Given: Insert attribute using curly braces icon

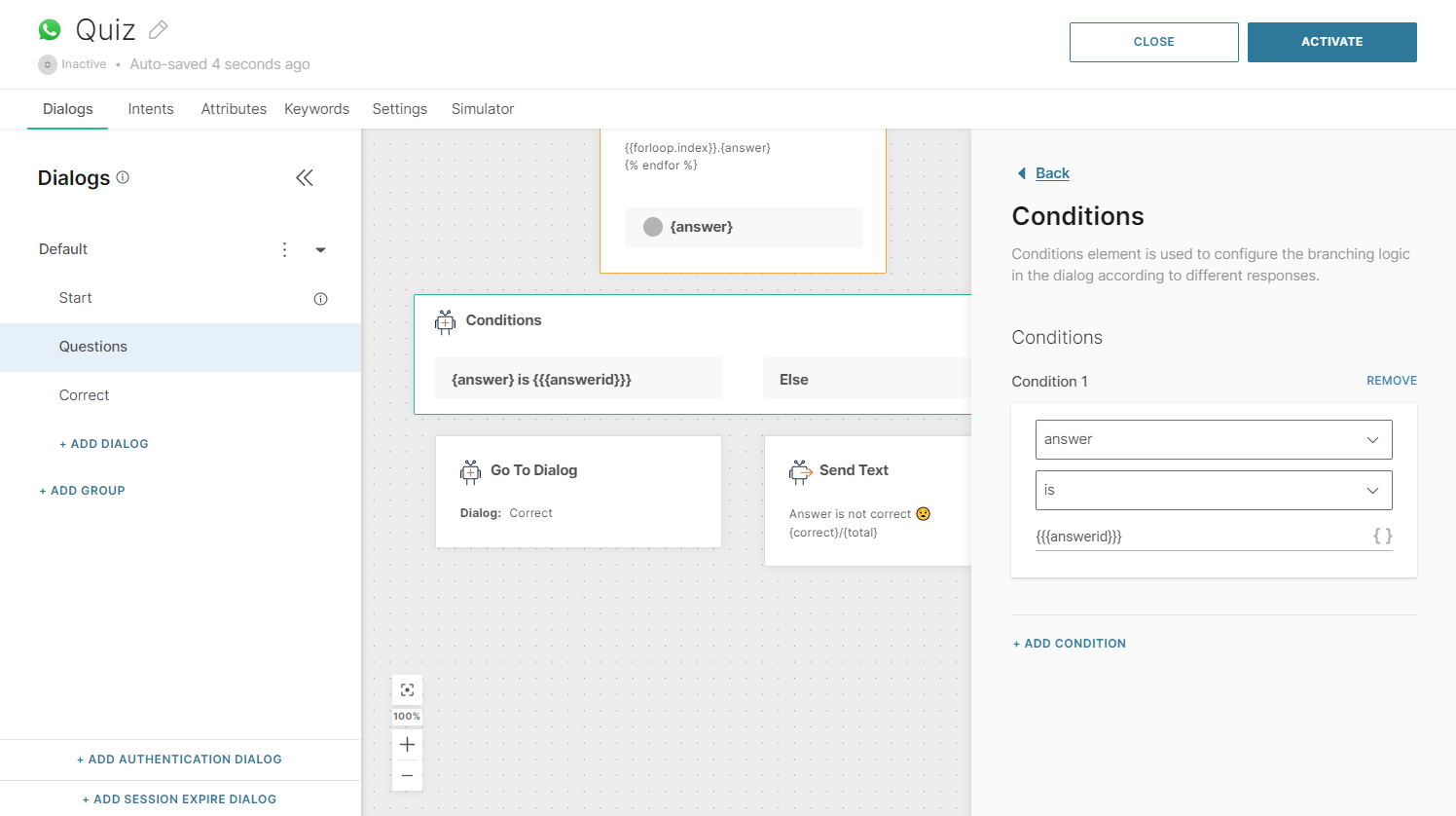Looking at the screenshot, I should [x=1382, y=536].
